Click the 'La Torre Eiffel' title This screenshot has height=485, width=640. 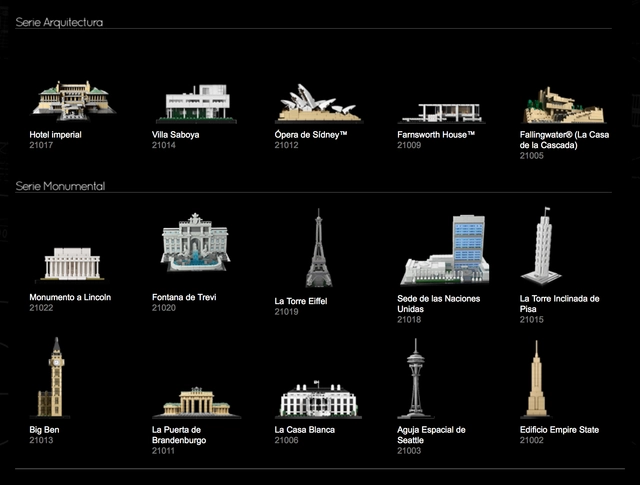point(301,301)
